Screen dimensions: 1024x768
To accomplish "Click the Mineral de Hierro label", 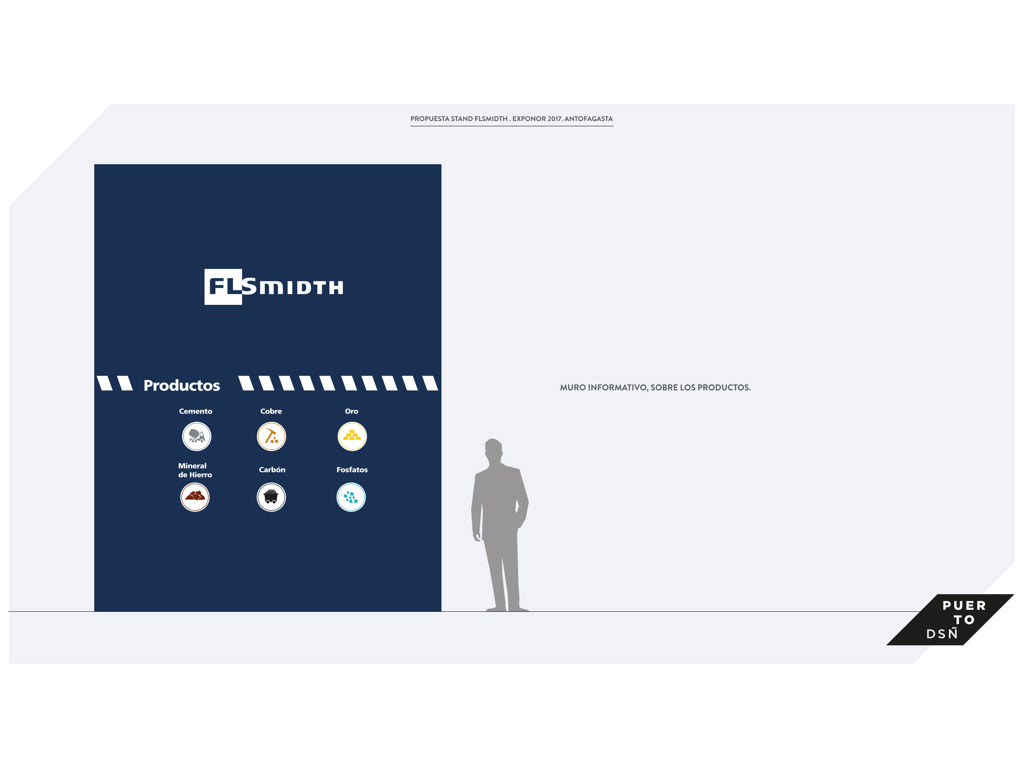I will coord(195,470).
